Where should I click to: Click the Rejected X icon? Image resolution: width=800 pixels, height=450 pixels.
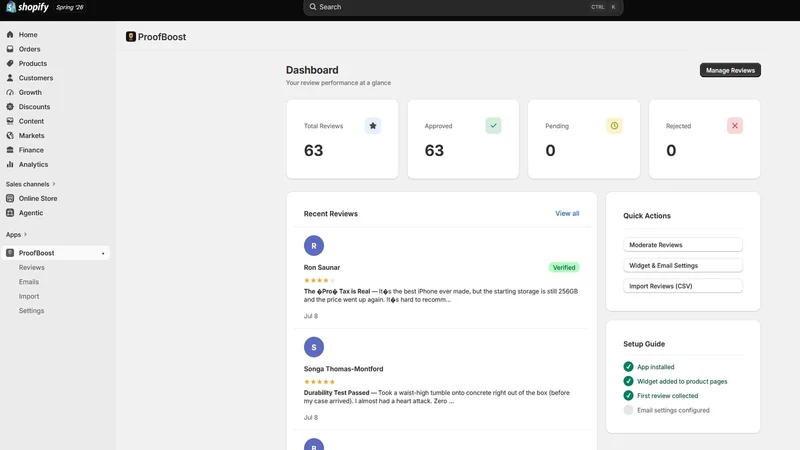coord(735,126)
